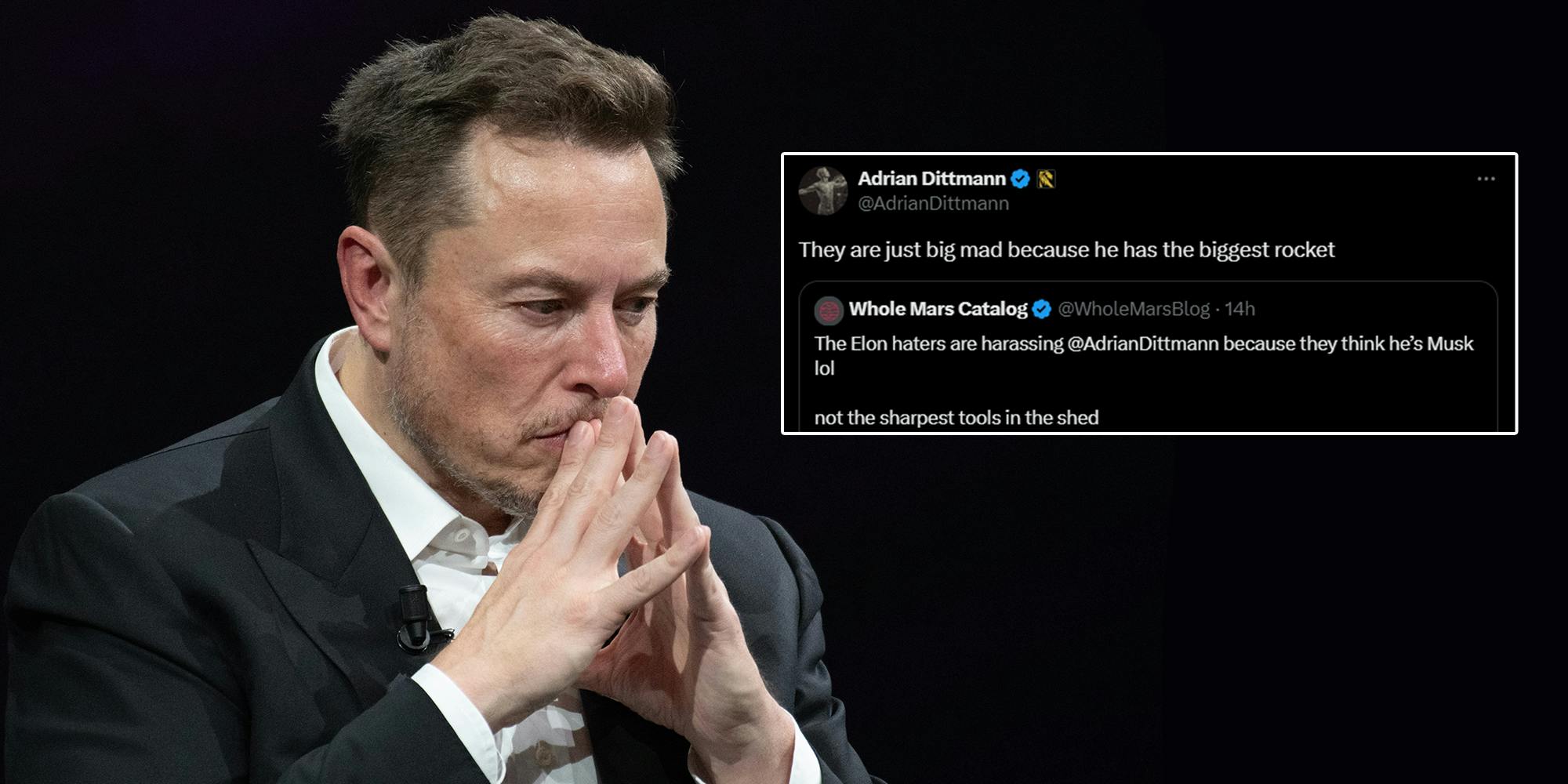This screenshot has height=784, width=1568.
Task: Select the Adrian Dittmann display name
Action: 931,179
